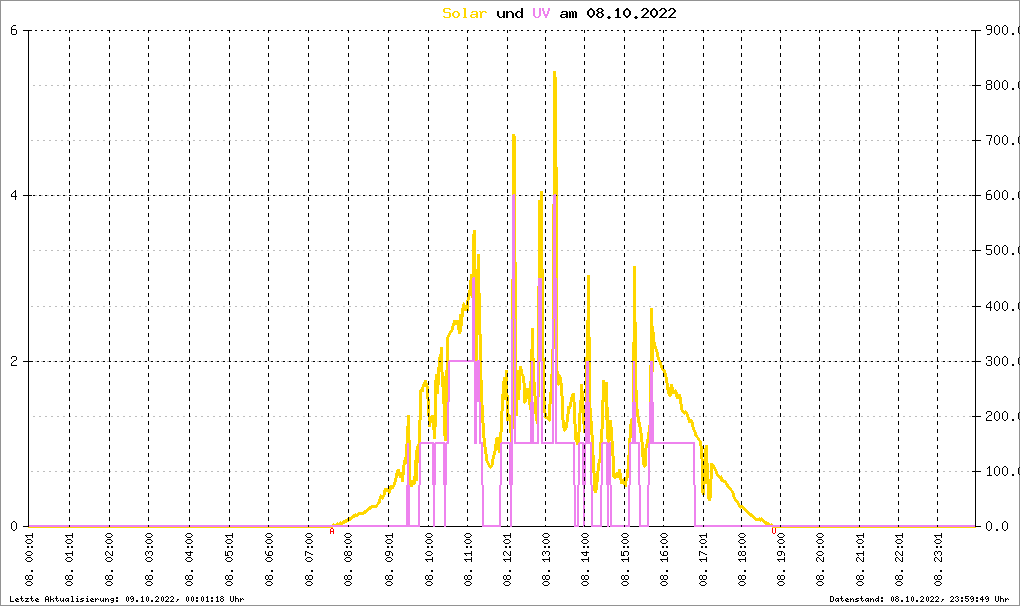Click the left axis label "2"
The height and width of the screenshot is (606, 1020).
click(x=14, y=361)
